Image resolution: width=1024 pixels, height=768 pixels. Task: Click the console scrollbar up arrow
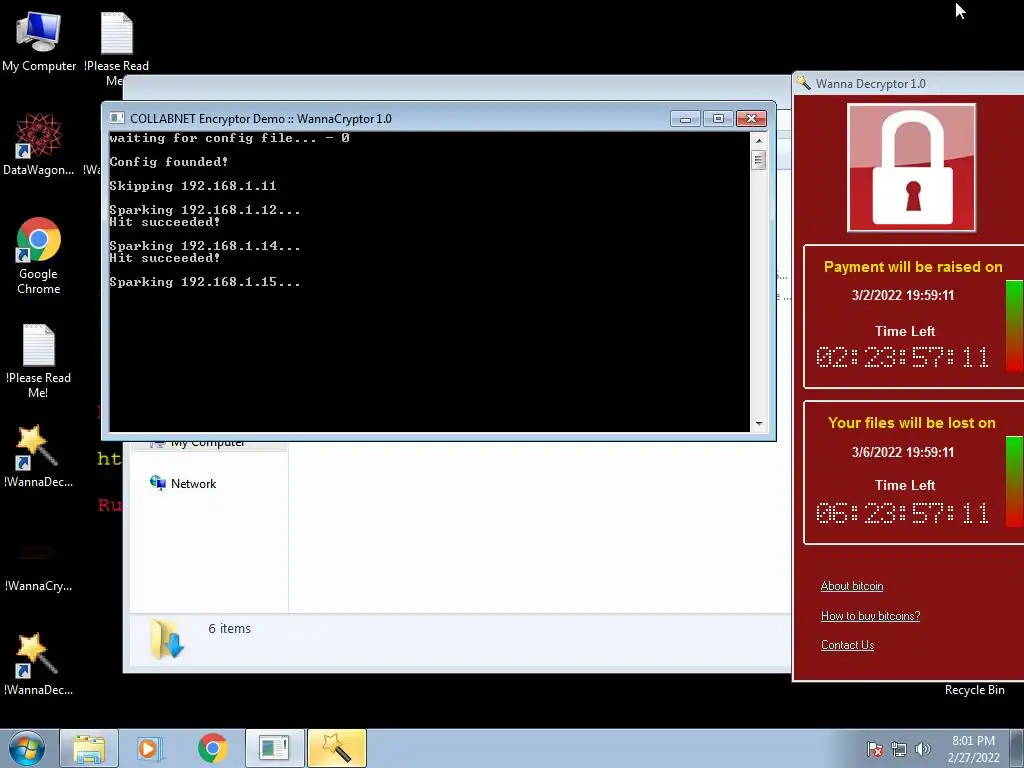click(758, 140)
